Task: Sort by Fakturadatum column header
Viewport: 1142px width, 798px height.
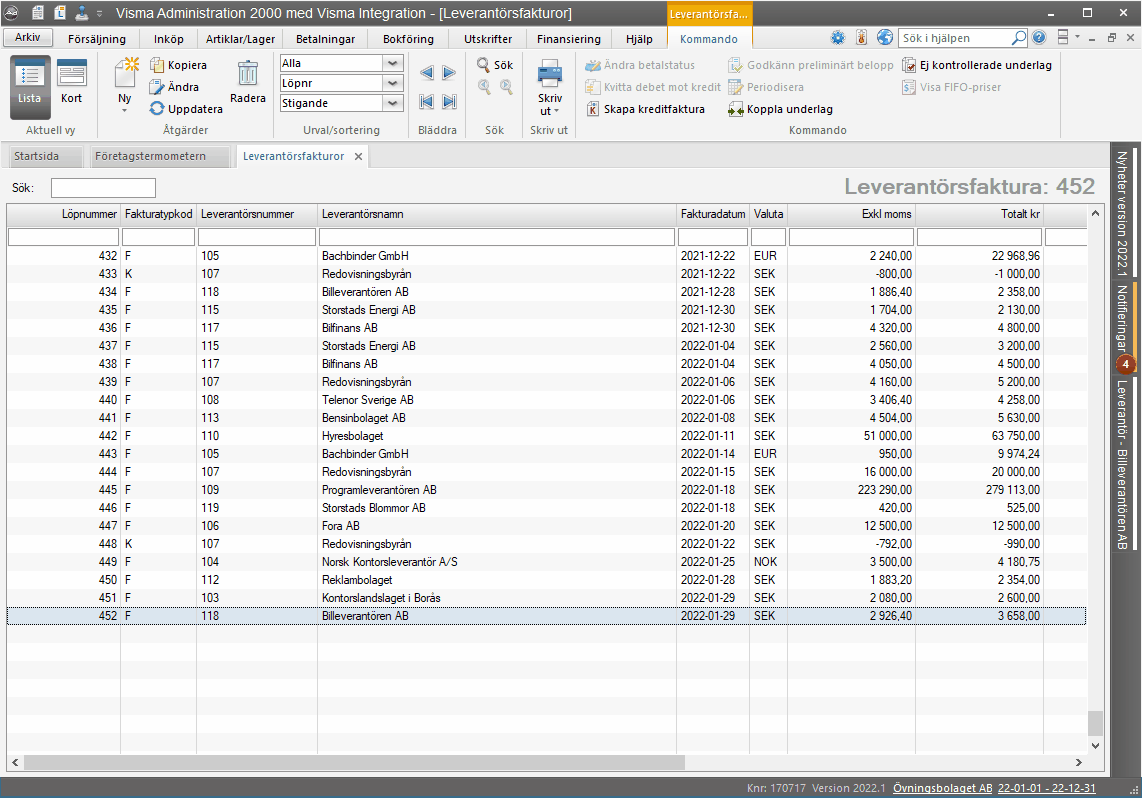Action: (x=713, y=214)
